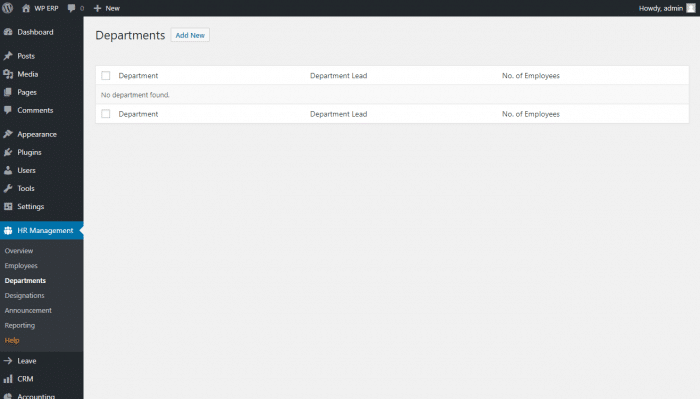Go to the Designations submenu item
700x399 pixels.
tap(25, 295)
